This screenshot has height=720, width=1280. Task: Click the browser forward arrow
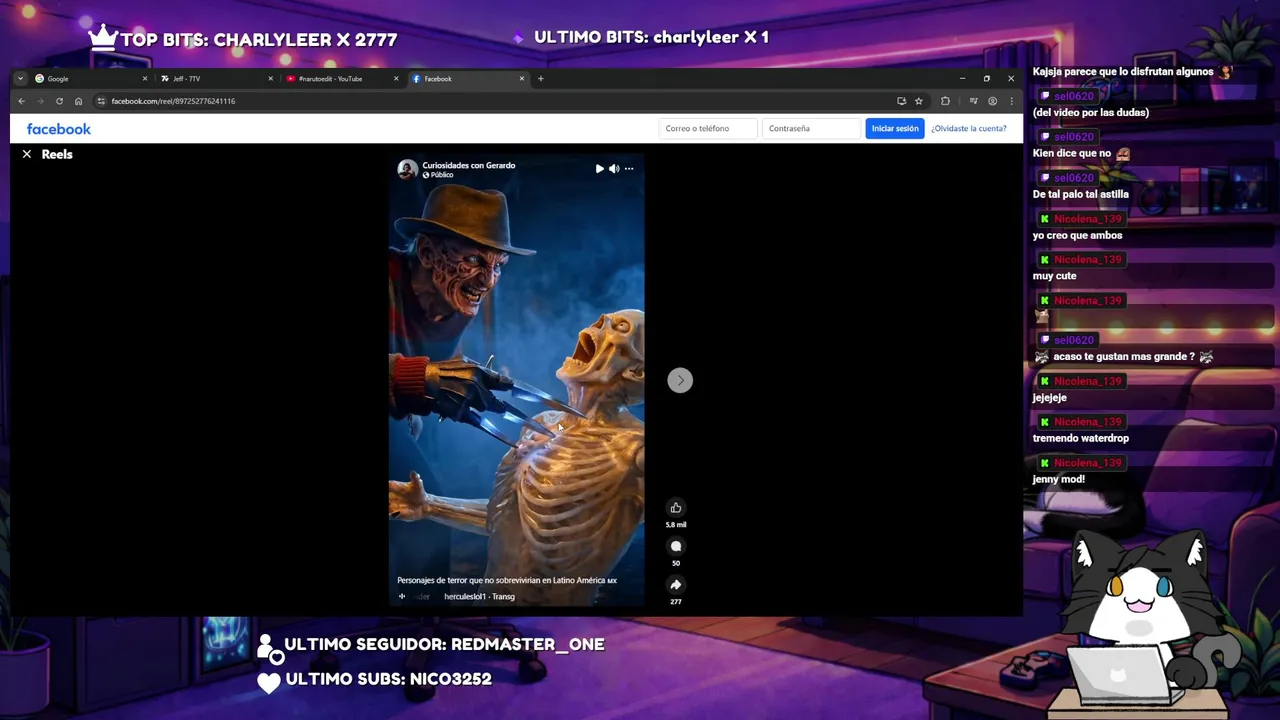40,101
